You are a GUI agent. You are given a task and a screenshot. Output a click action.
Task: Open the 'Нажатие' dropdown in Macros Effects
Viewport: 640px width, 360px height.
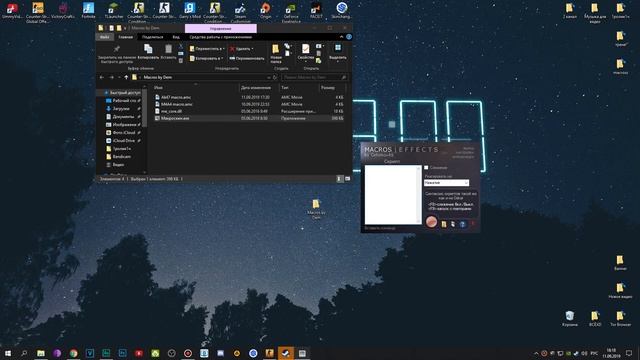click(x=446, y=183)
